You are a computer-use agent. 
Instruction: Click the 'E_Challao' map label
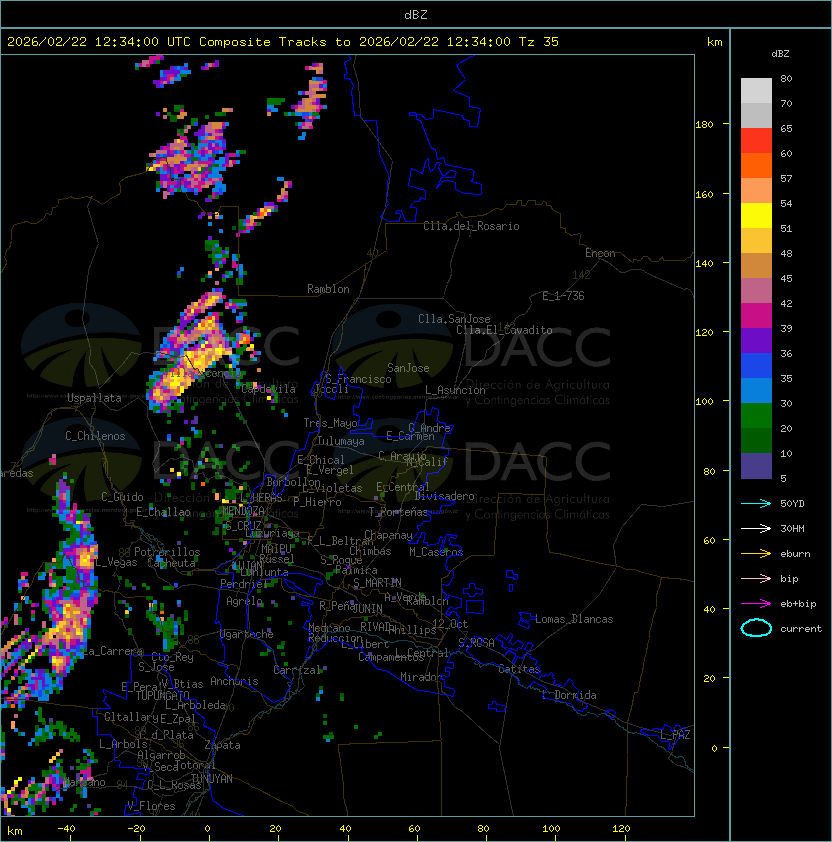click(163, 512)
